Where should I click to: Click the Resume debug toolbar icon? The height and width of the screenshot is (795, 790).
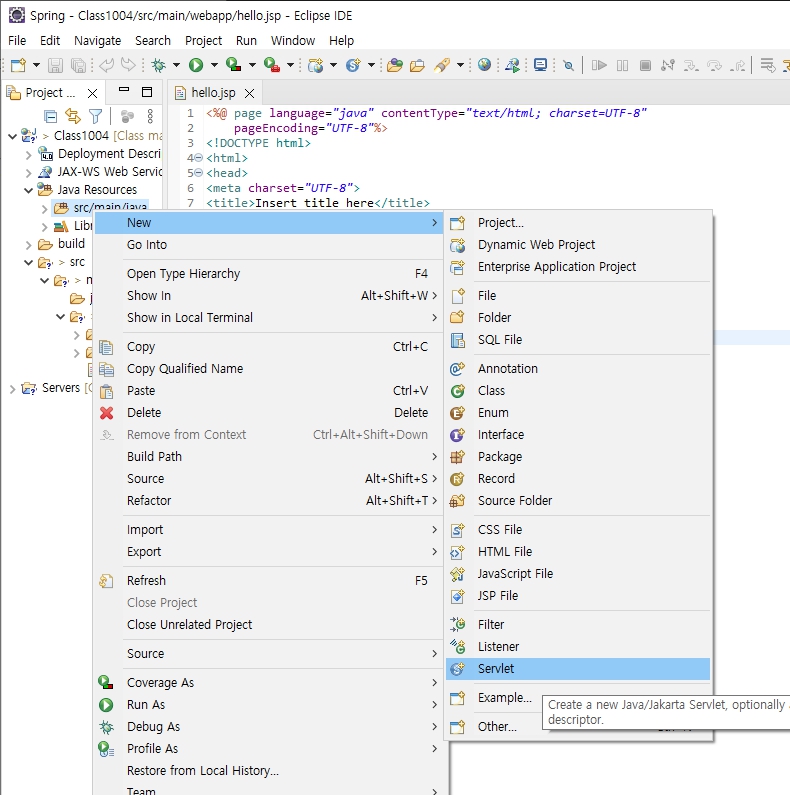pyautogui.click(x=599, y=65)
